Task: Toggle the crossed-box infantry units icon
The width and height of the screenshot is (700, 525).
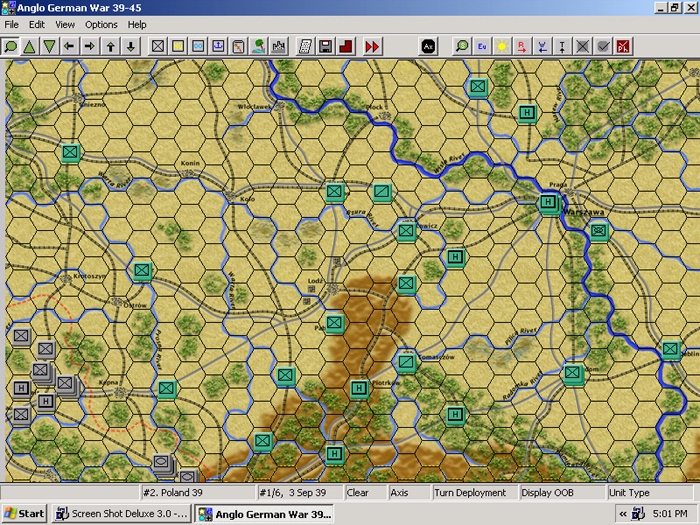Action: (158, 46)
